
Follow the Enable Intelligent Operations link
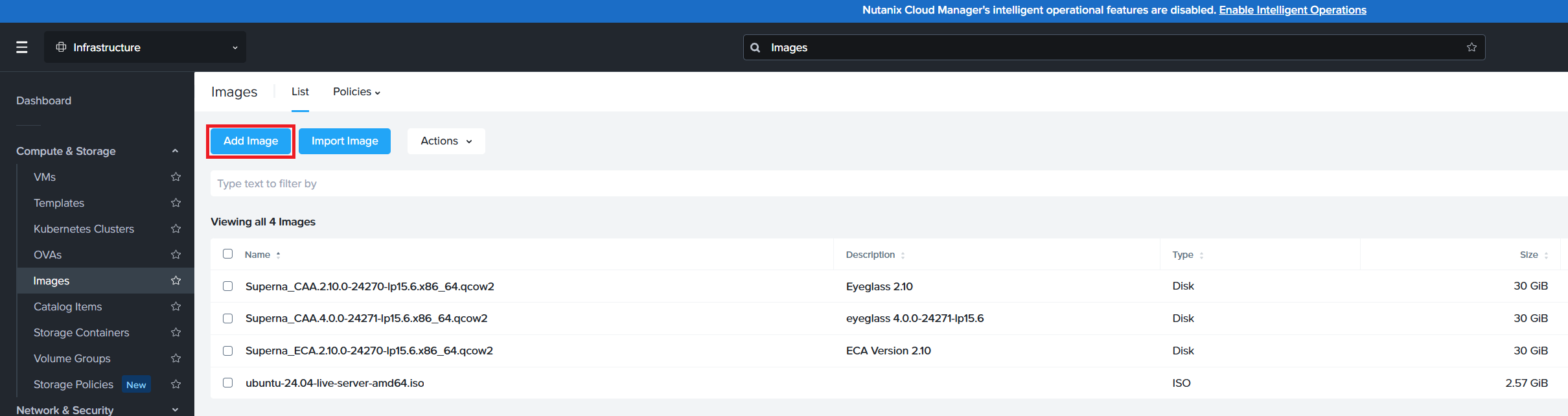[x=1293, y=10]
